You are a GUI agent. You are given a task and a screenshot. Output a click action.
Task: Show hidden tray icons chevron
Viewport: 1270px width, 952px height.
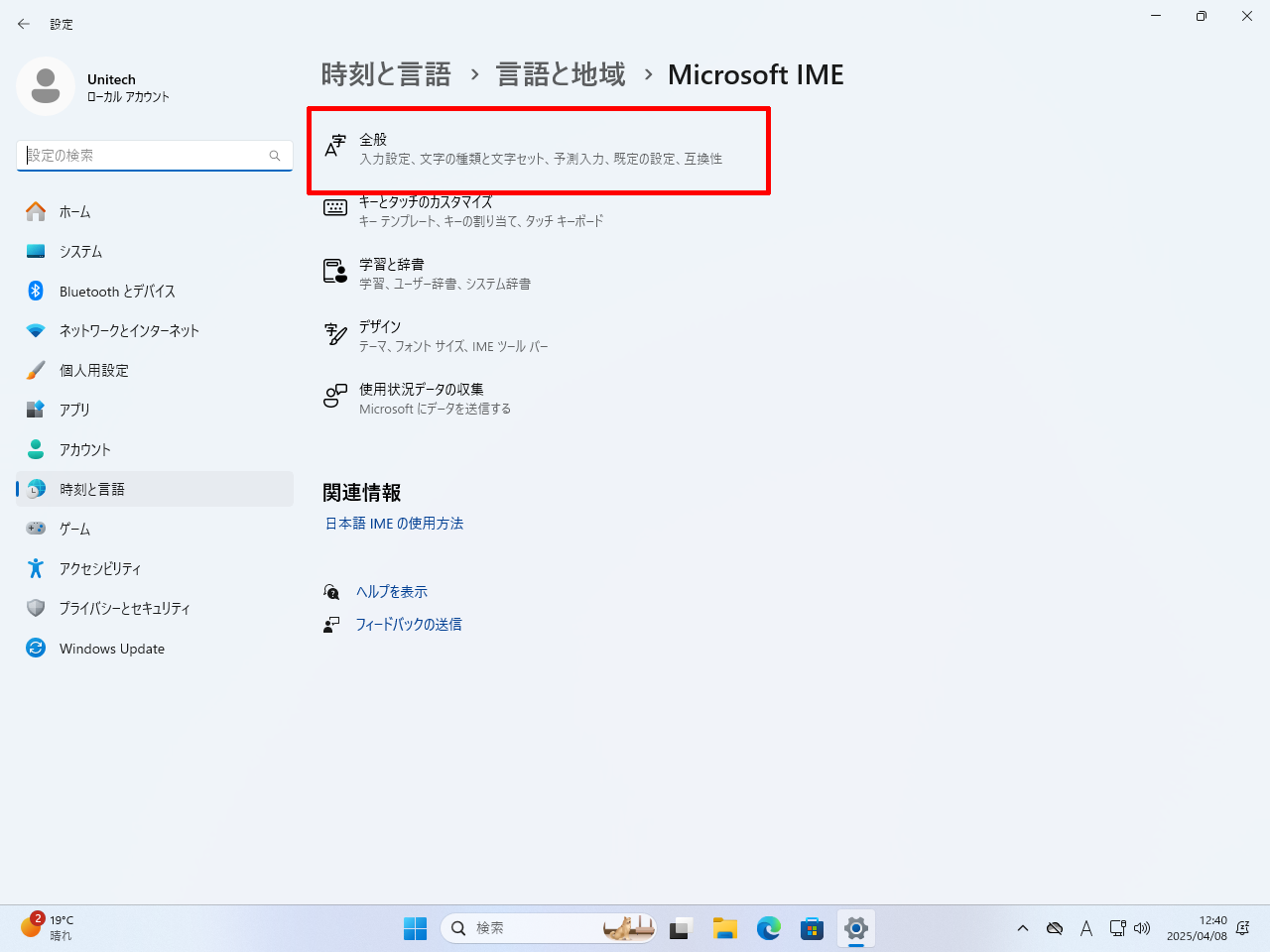1023,928
